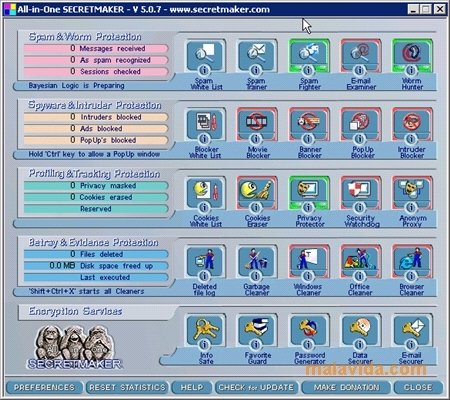The height and width of the screenshot is (400, 450).
Task: Open the PREFERENCES button
Action: (44, 387)
